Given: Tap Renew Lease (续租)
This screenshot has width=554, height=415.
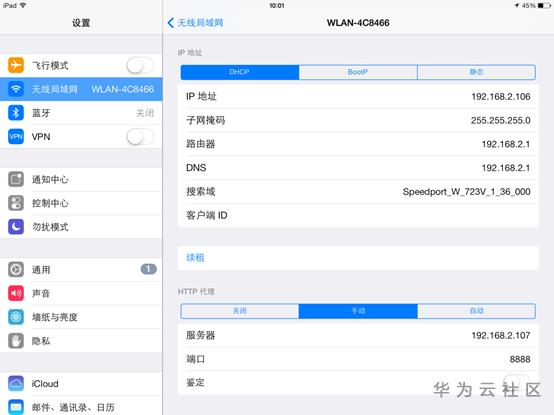Looking at the screenshot, I should pyautogui.click(x=358, y=258).
